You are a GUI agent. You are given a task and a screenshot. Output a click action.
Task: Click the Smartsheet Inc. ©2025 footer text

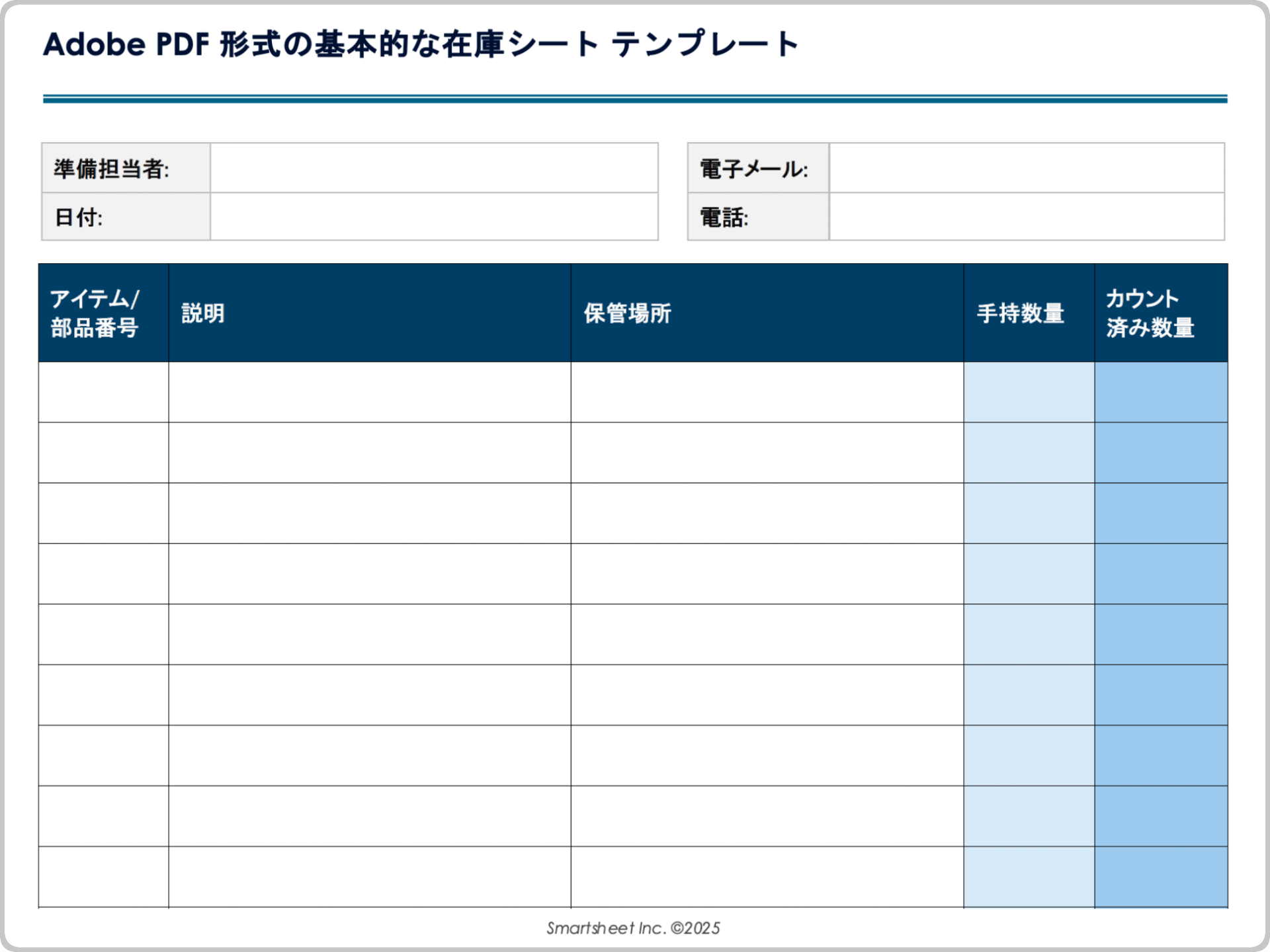pos(632,928)
